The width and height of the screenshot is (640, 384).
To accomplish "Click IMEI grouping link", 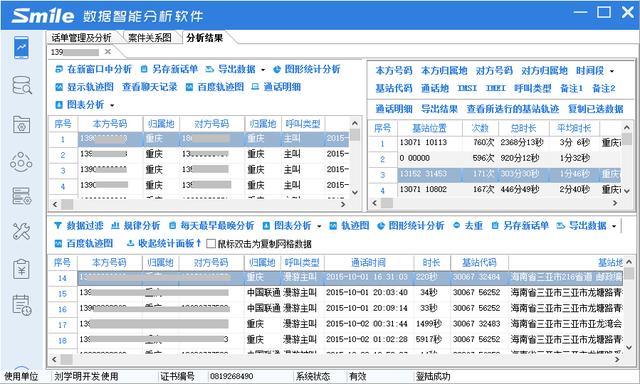I will (x=496, y=88).
